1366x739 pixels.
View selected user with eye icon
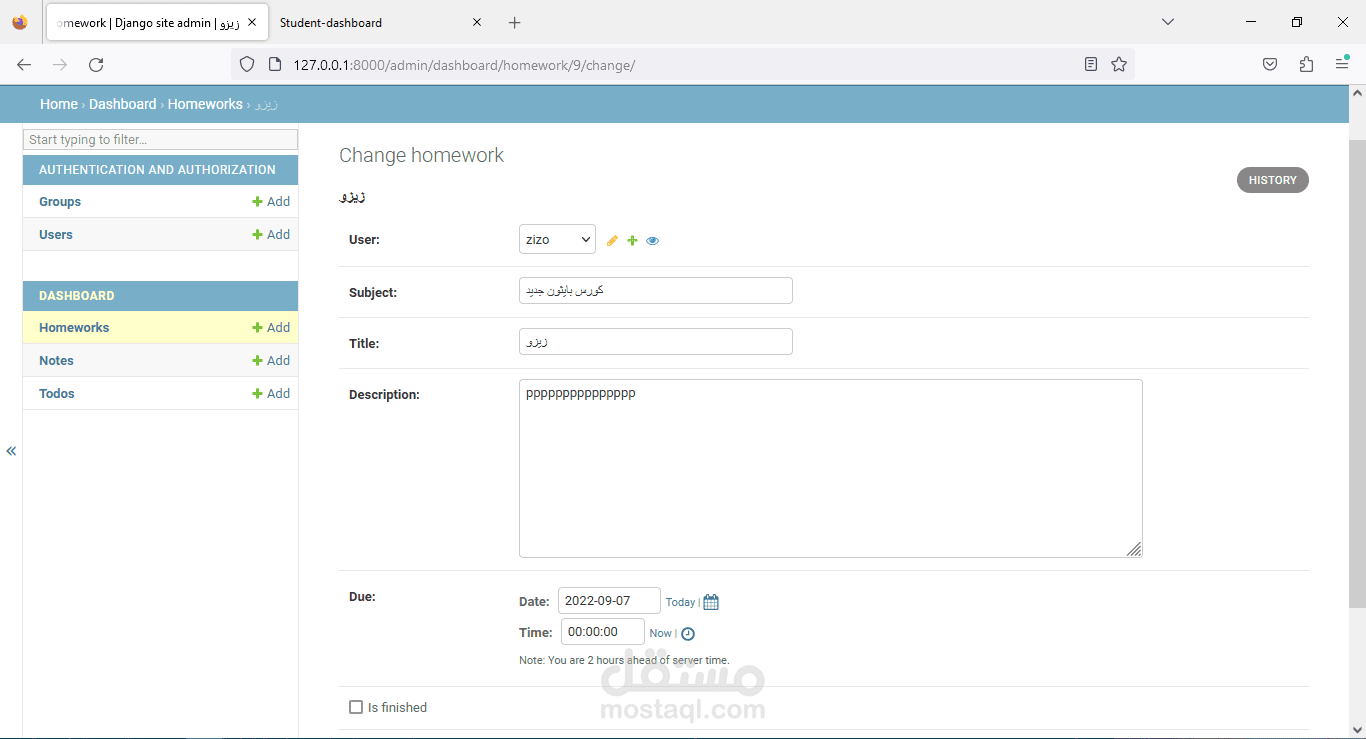[653, 240]
